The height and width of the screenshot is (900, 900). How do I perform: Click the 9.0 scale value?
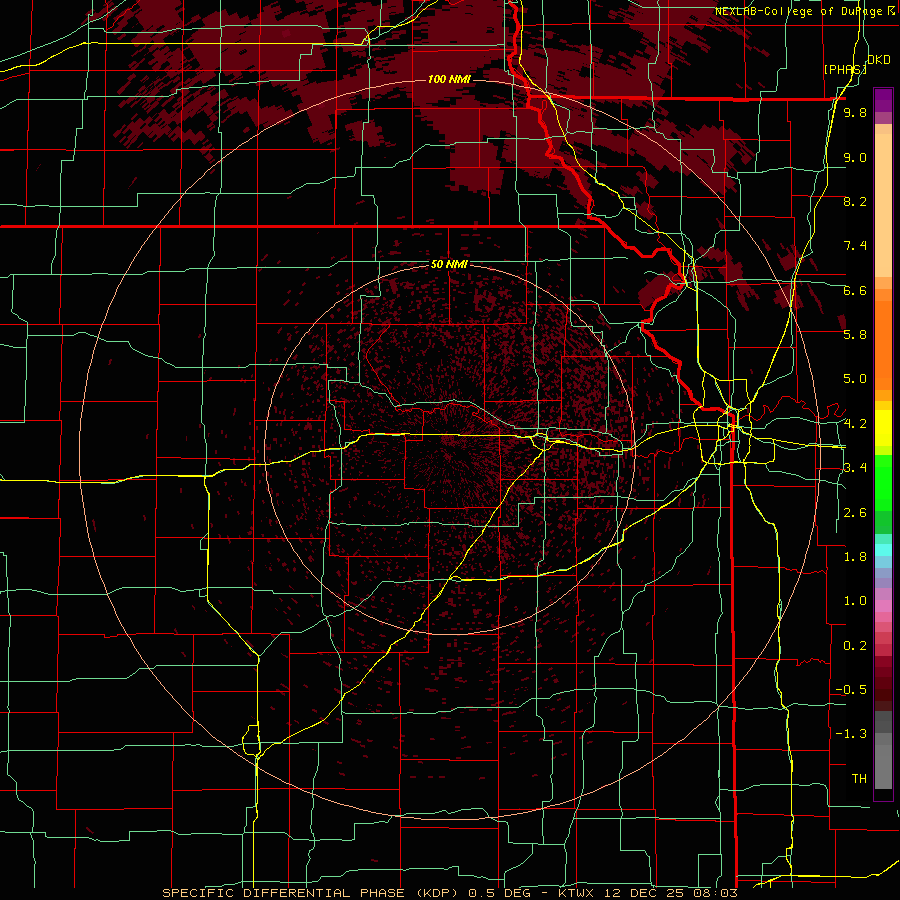[855, 157]
